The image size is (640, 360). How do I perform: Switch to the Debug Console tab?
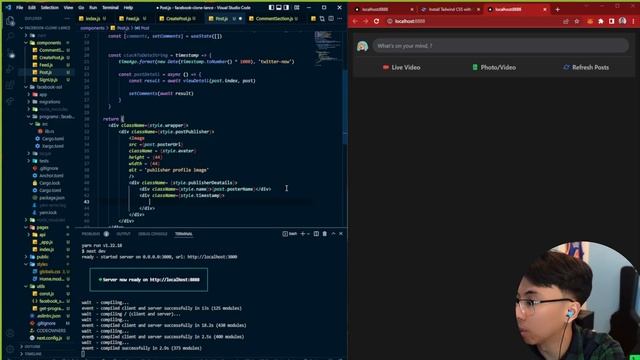[153, 234]
